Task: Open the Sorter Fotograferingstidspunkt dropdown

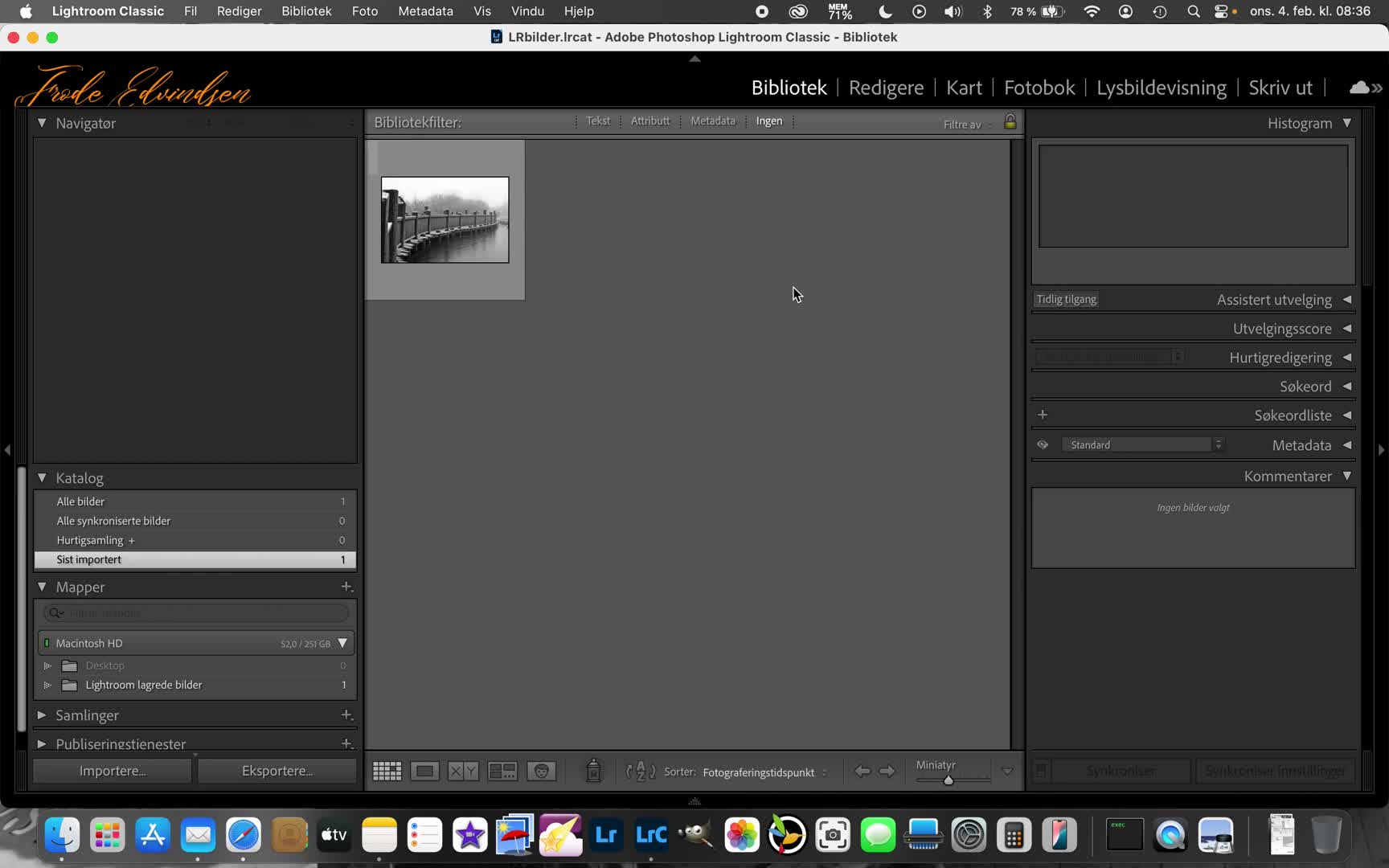Action: pyautogui.click(x=764, y=772)
